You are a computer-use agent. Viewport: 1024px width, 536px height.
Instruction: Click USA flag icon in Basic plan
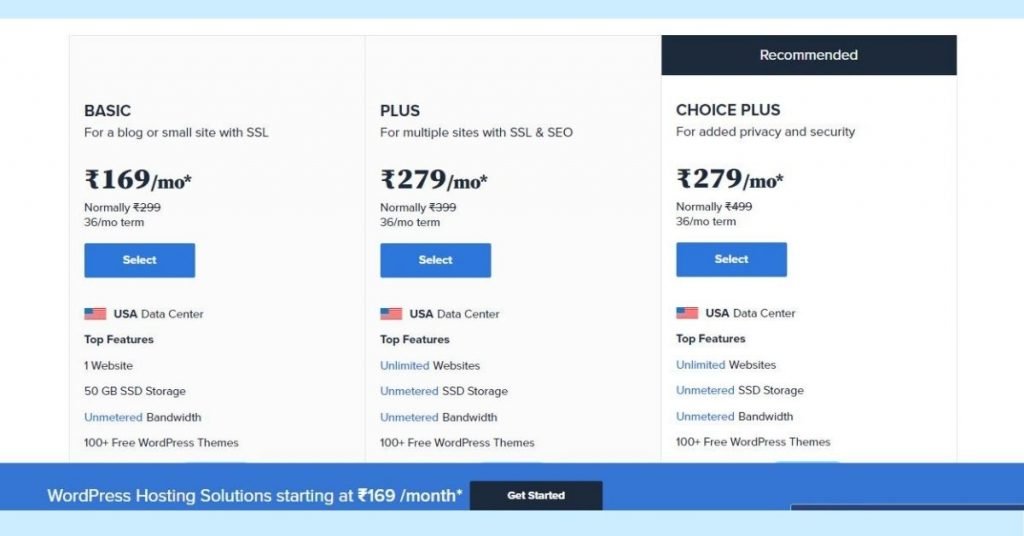(95, 314)
